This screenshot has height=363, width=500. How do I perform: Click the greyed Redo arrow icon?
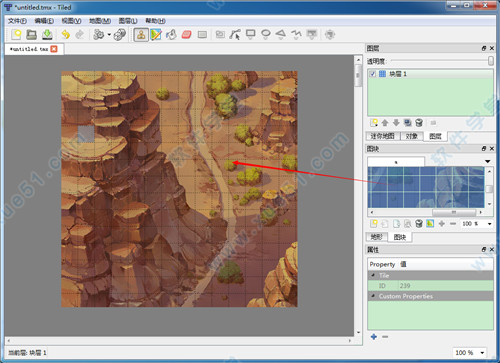coord(80,34)
